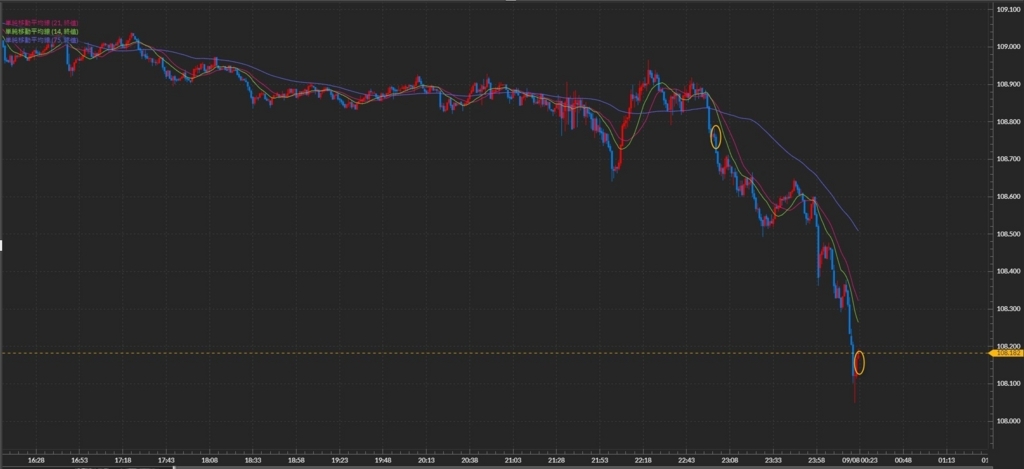The width and height of the screenshot is (1024, 469).
Task: Click the 108.200 price axis label
Action: tap(1008, 346)
